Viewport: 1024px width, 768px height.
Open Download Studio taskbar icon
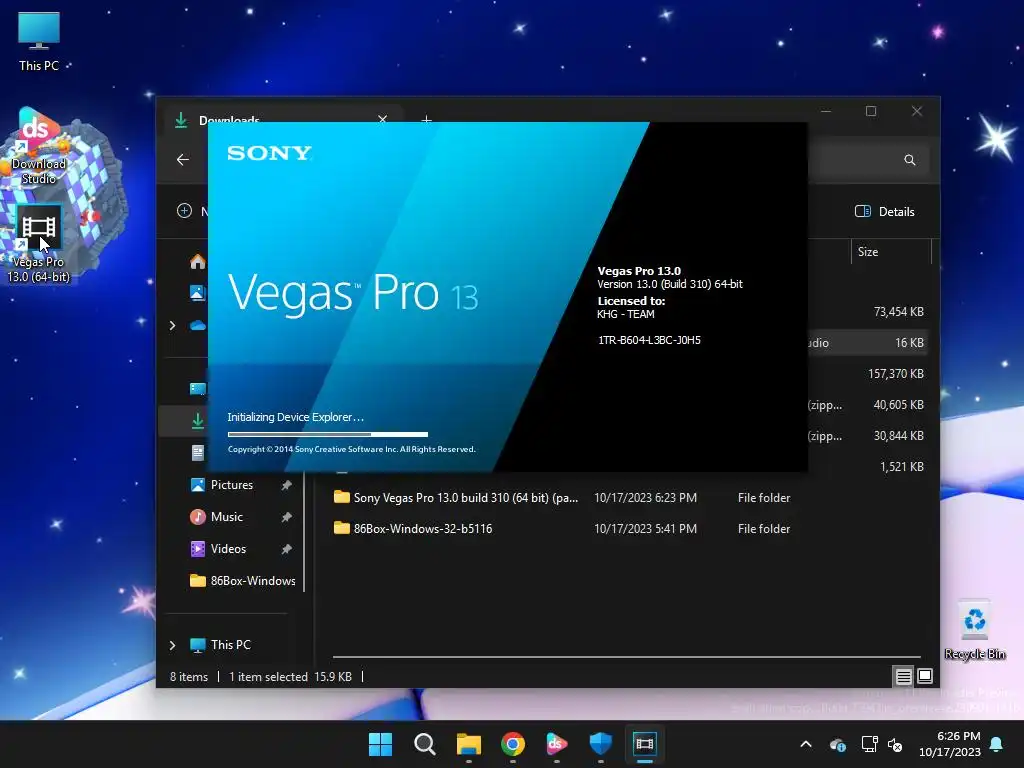(x=556, y=744)
